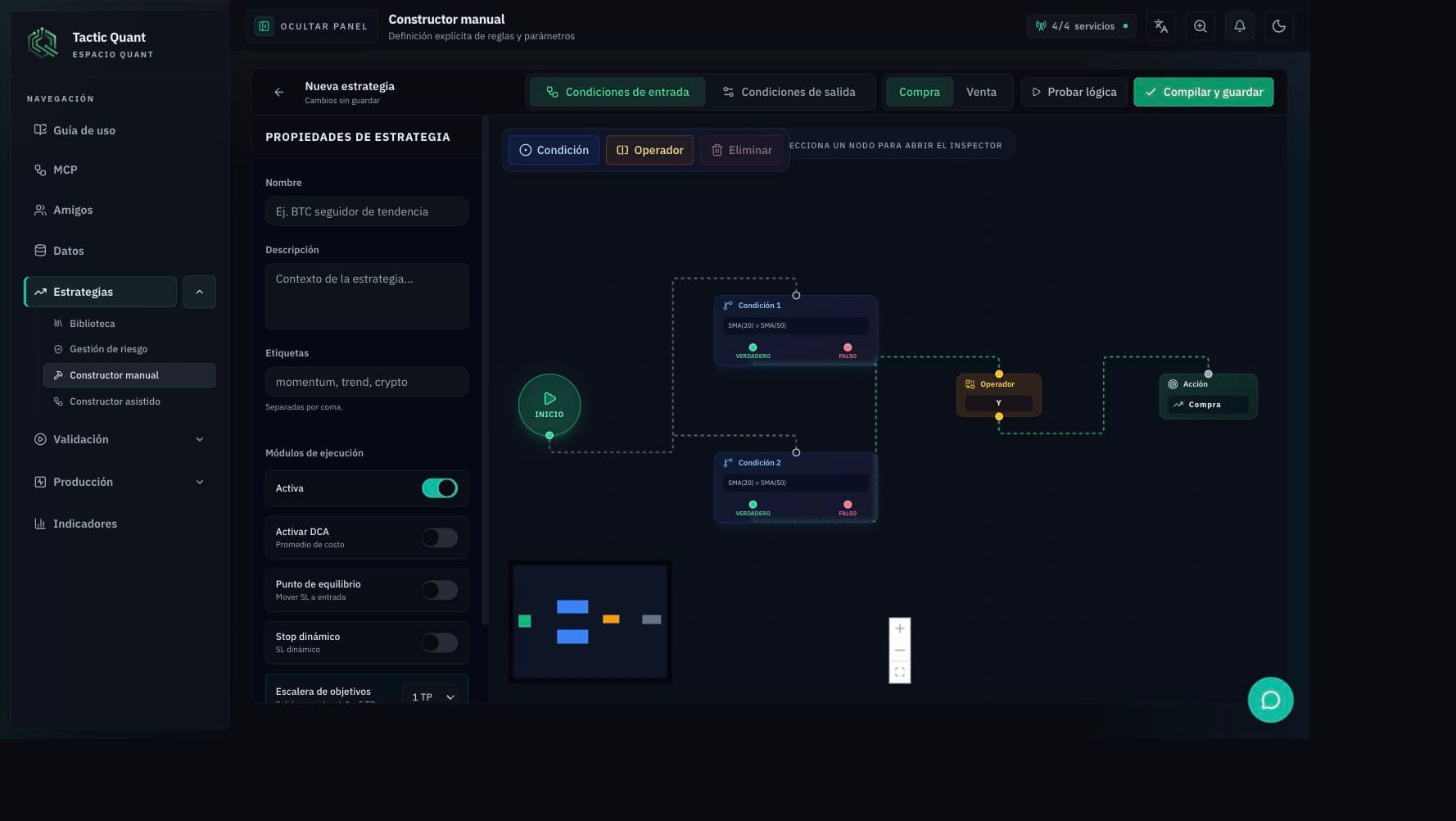Click the Eliminar node button
Viewport: 1456px width, 821px height.
coord(741,150)
